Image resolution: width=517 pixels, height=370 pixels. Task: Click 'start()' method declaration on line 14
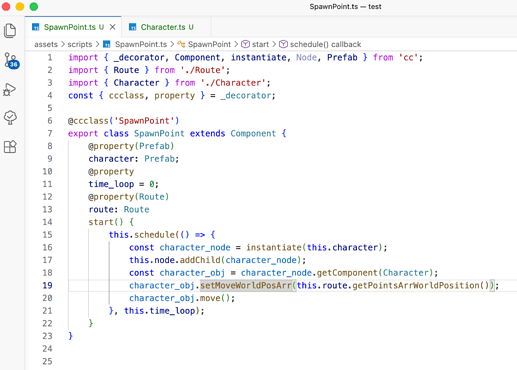point(106,222)
